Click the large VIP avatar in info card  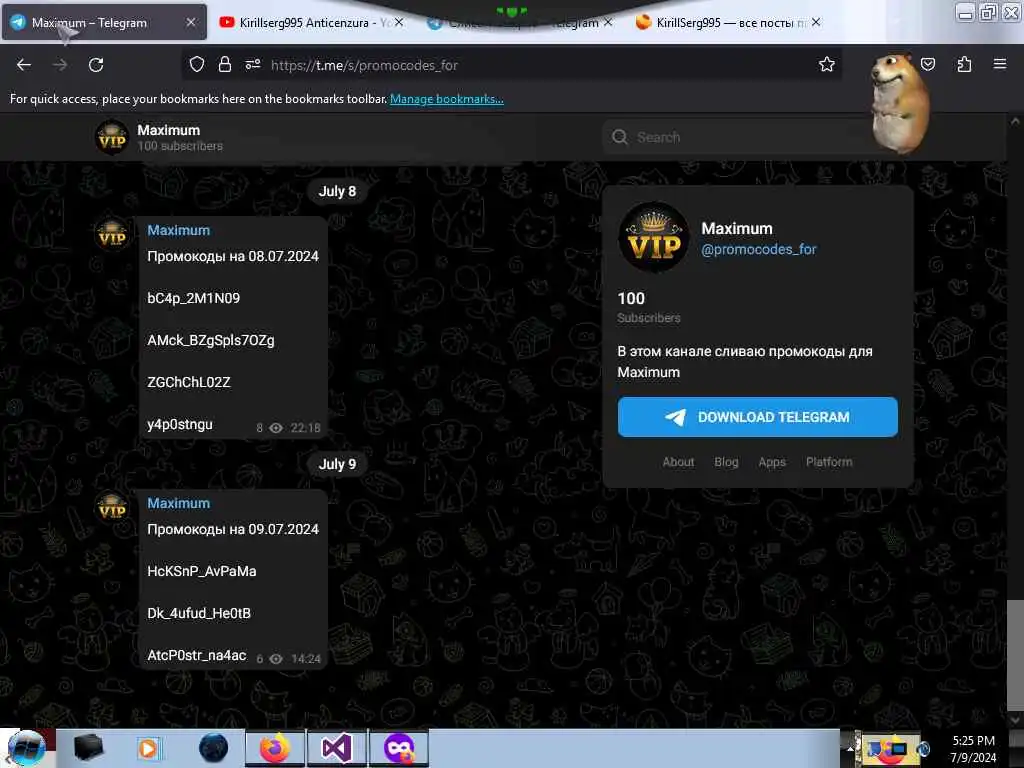654,238
